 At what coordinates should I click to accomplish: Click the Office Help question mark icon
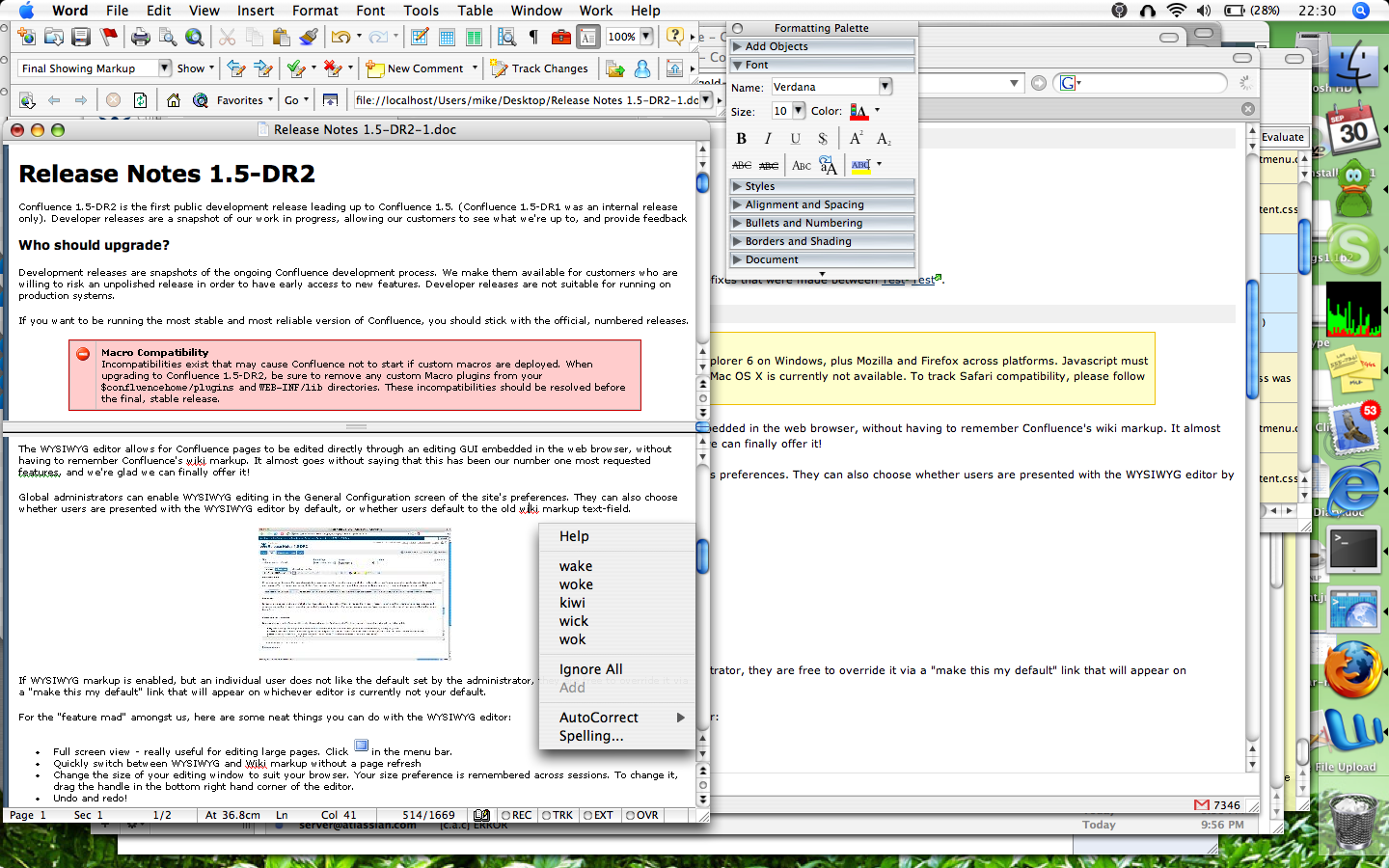point(675,36)
